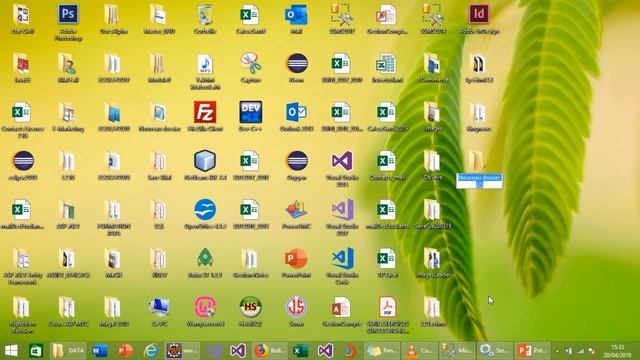Launch the NetBeans IDE cube shortcut
This screenshot has height=360, width=640.
click(x=205, y=161)
